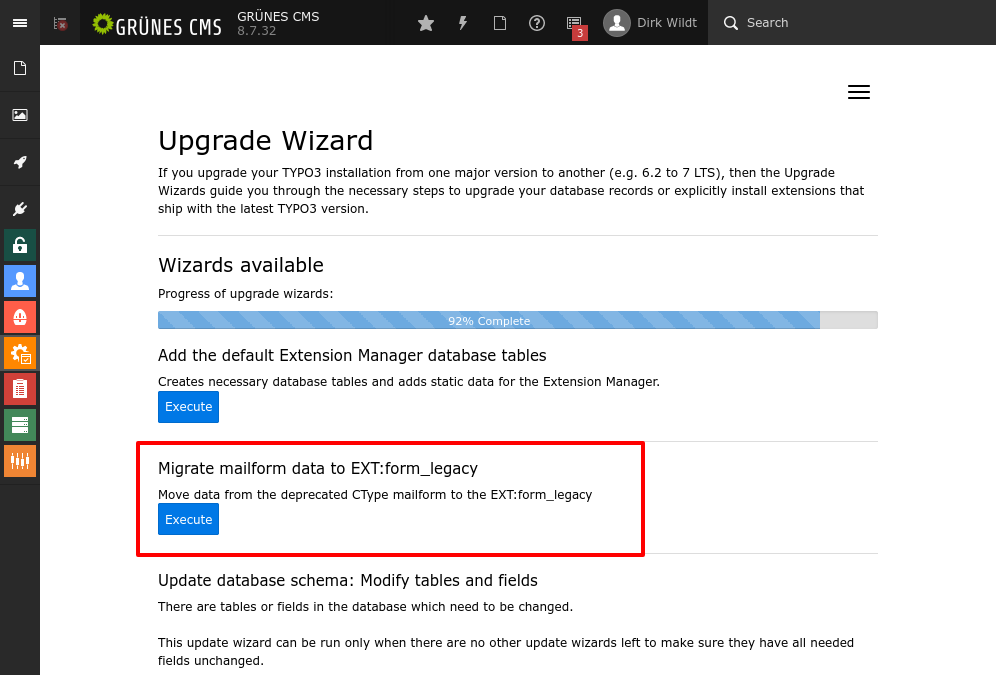The image size is (996, 675).
Task: Open the recent documents icon in the top bar
Action: [500, 23]
